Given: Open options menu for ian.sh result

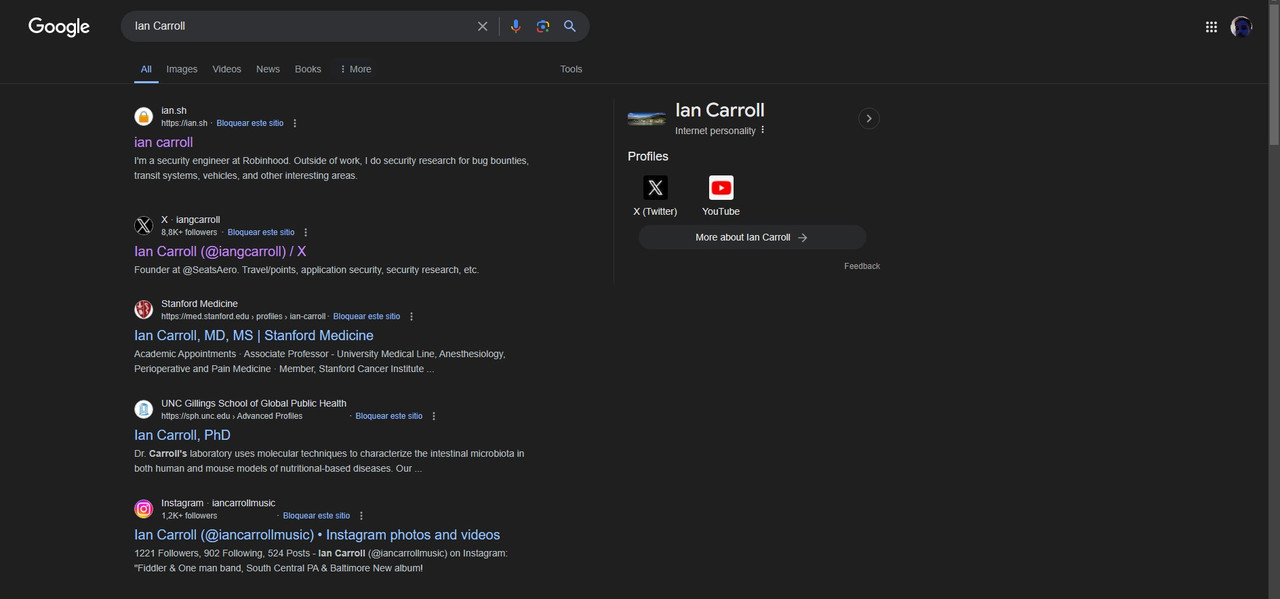Looking at the screenshot, I should [295, 123].
